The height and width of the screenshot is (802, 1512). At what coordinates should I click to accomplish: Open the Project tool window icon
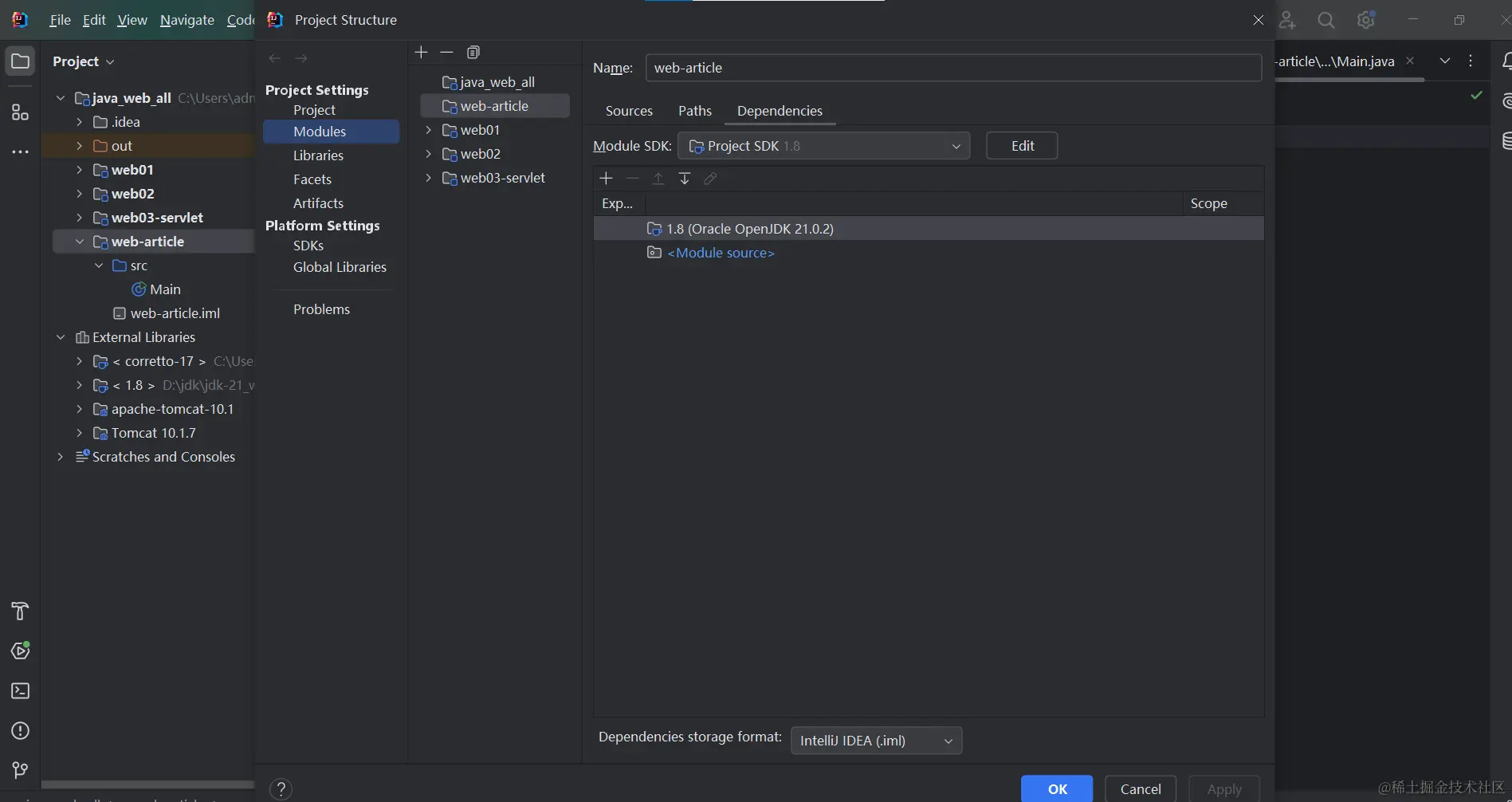coord(20,61)
